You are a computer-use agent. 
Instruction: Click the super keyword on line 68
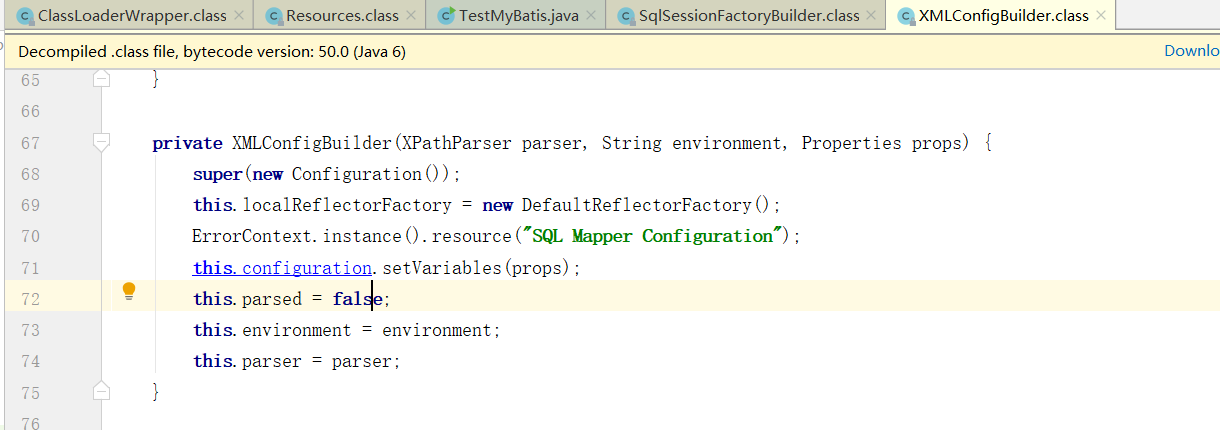(x=218, y=174)
